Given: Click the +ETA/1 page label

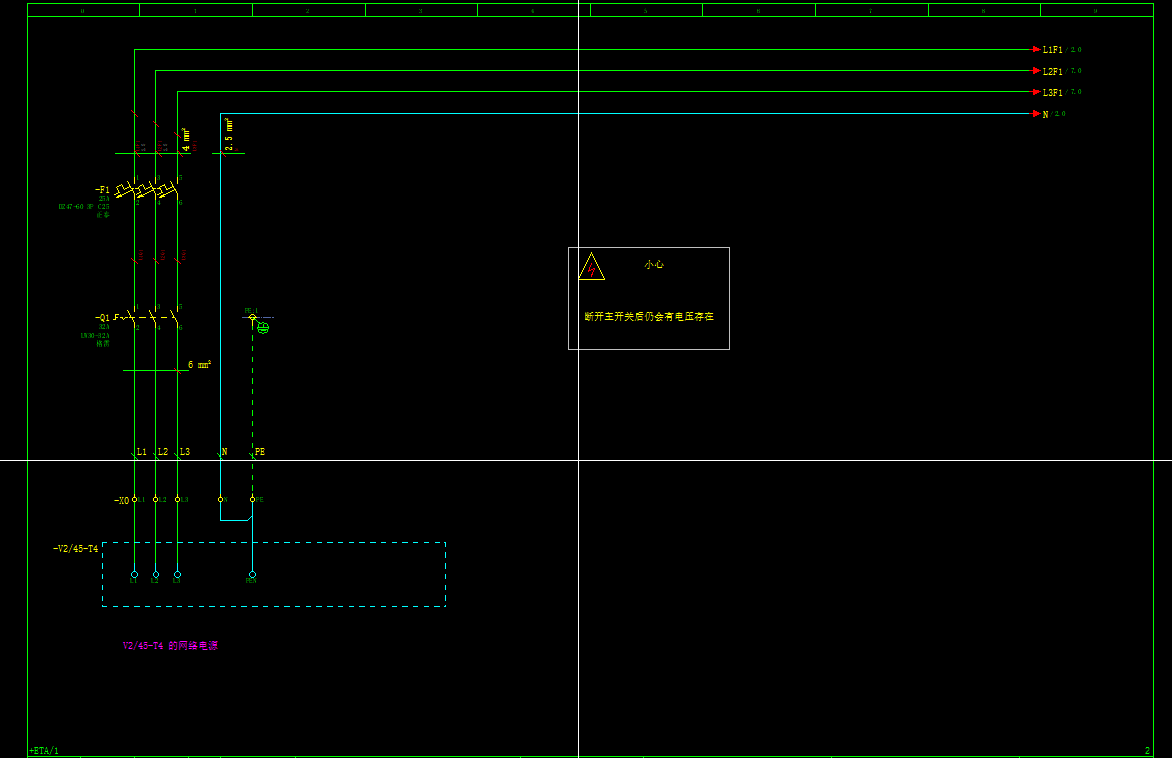Looking at the screenshot, I should click(44, 750).
